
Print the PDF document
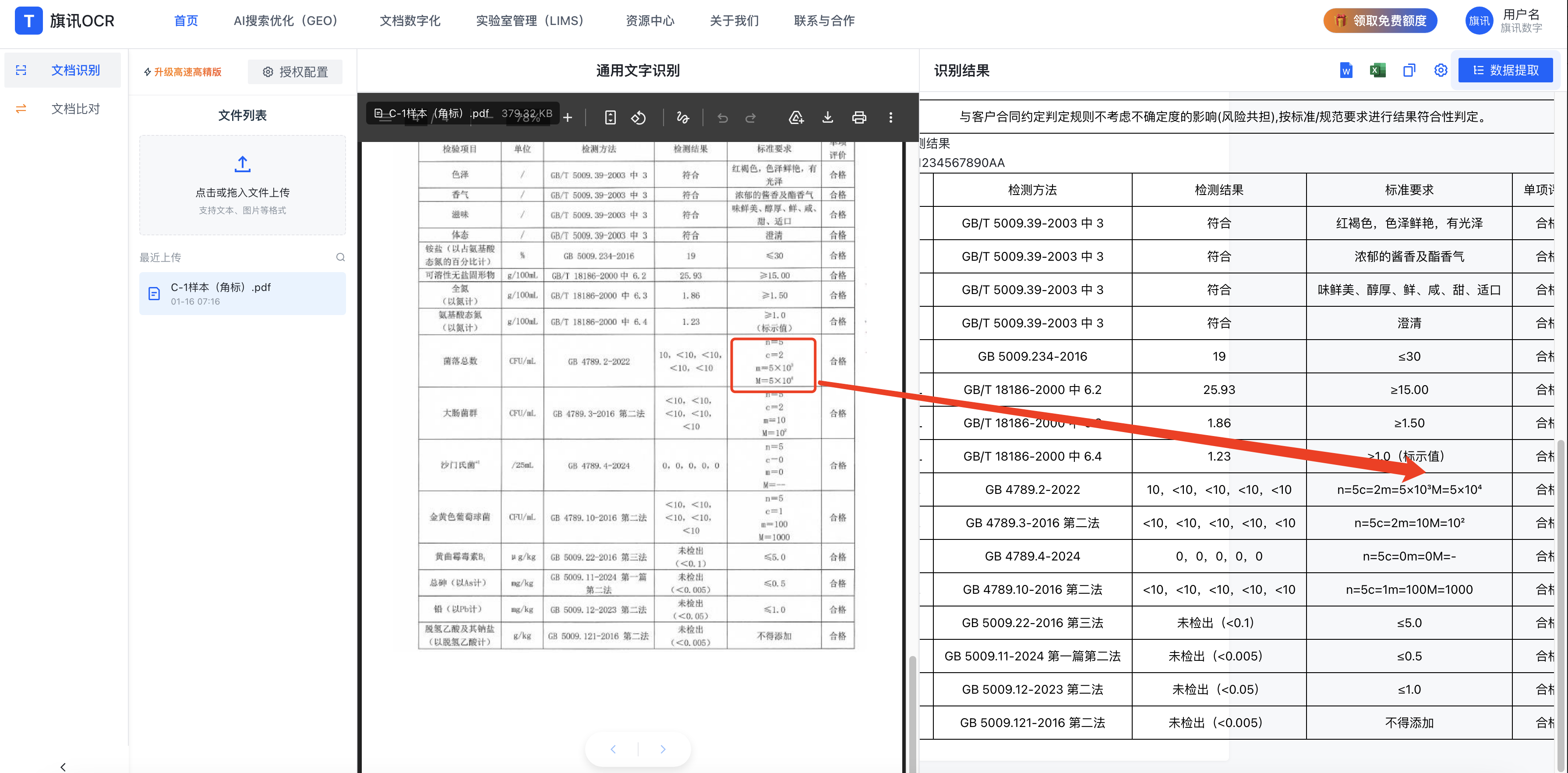859,117
